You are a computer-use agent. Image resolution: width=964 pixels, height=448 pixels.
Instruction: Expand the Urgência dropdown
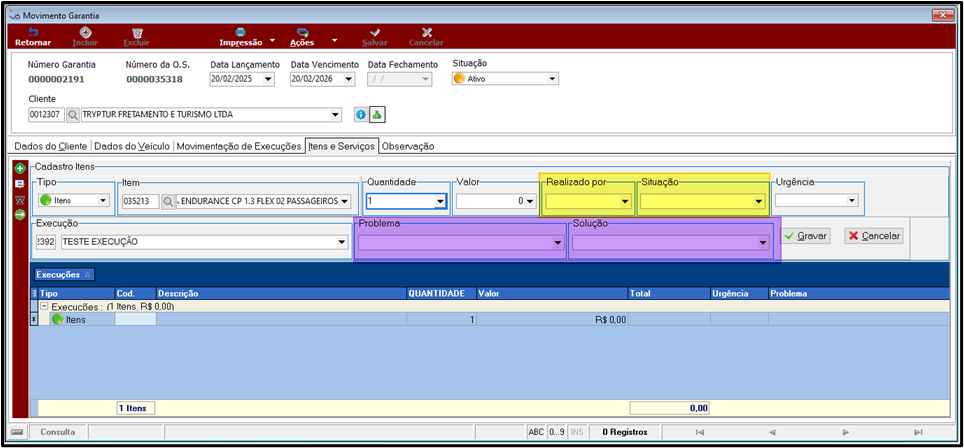(x=816, y=201)
